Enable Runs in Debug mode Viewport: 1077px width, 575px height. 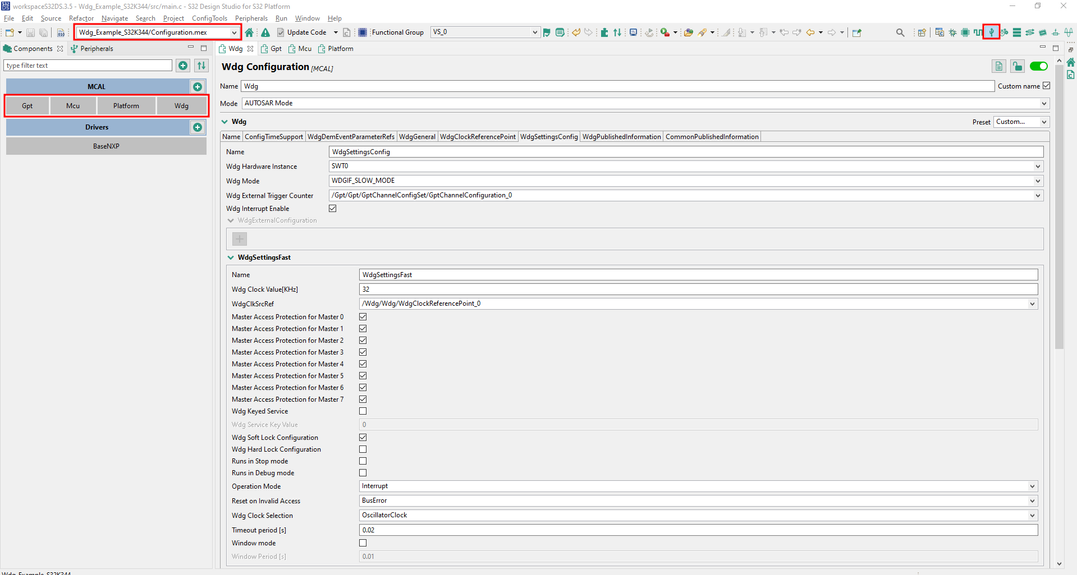tap(363, 473)
